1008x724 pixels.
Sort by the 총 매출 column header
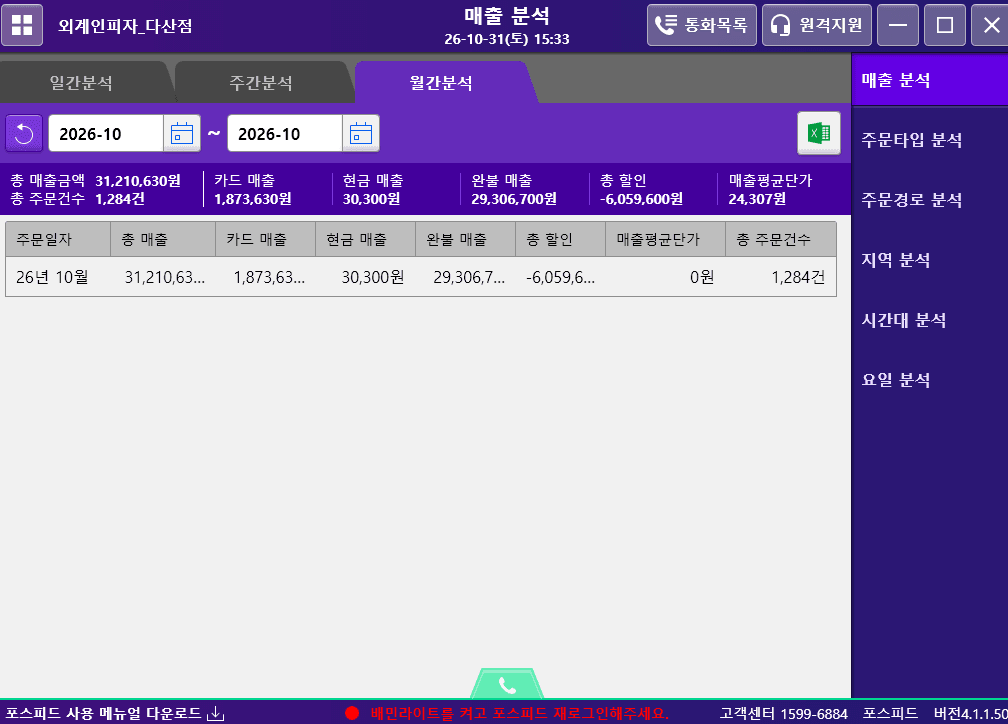pos(163,239)
